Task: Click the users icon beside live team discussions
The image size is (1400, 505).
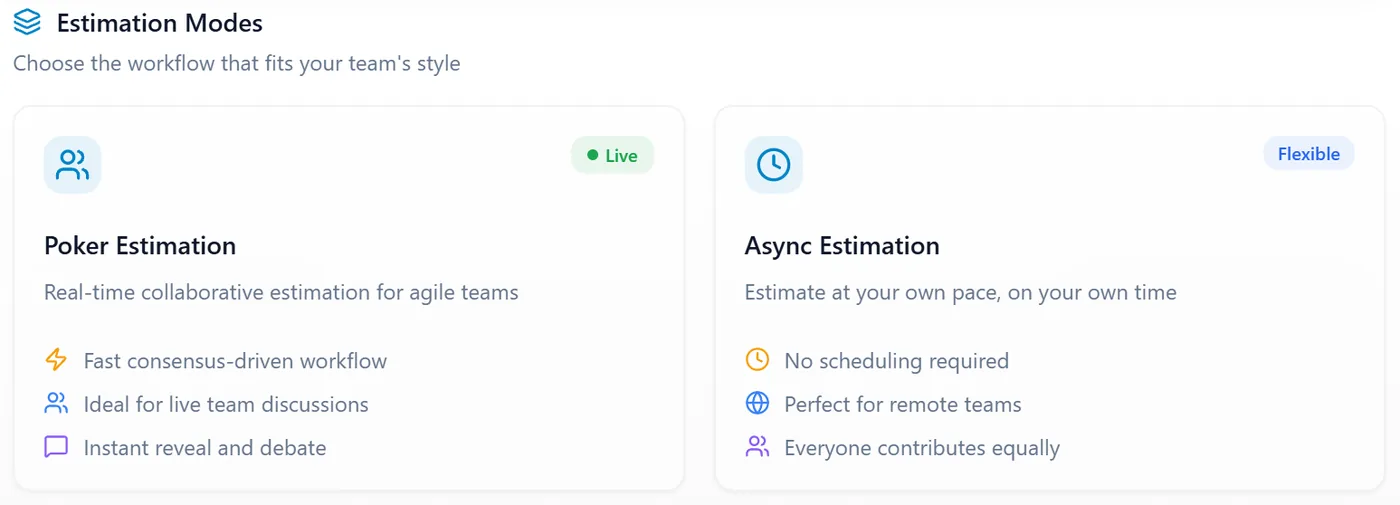Action: click(x=56, y=404)
